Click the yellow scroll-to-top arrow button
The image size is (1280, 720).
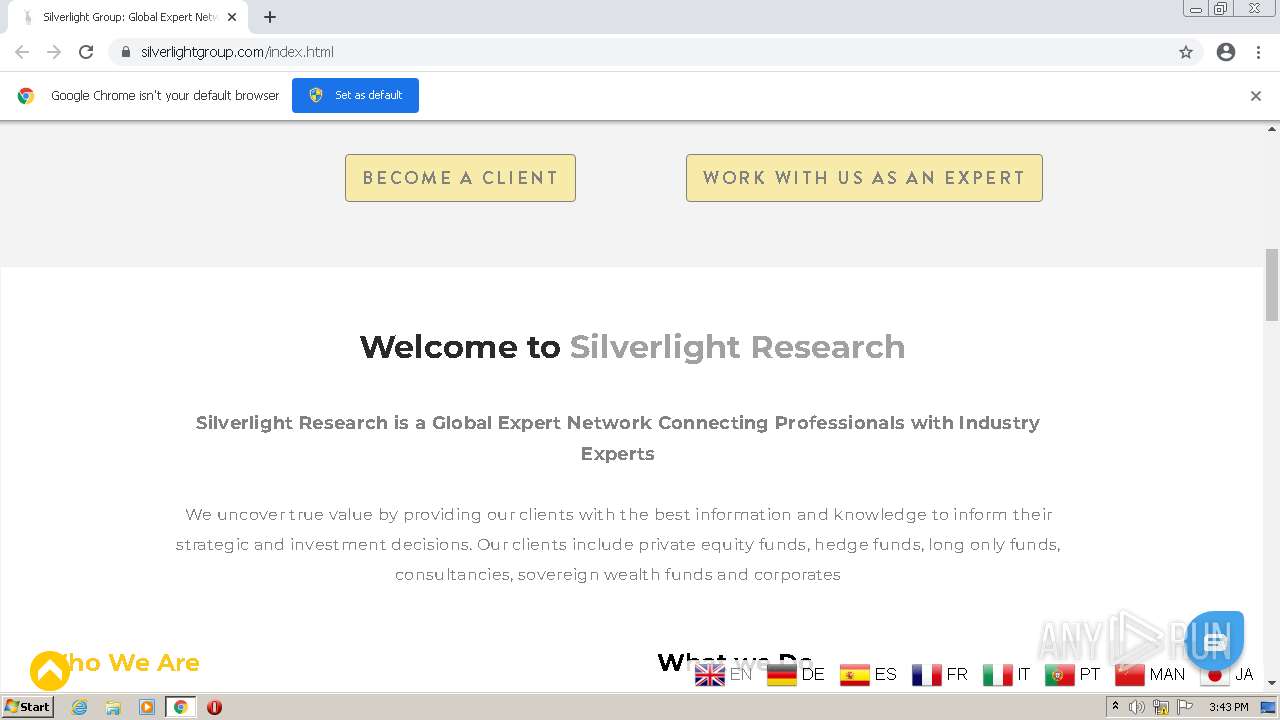pos(49,671)
